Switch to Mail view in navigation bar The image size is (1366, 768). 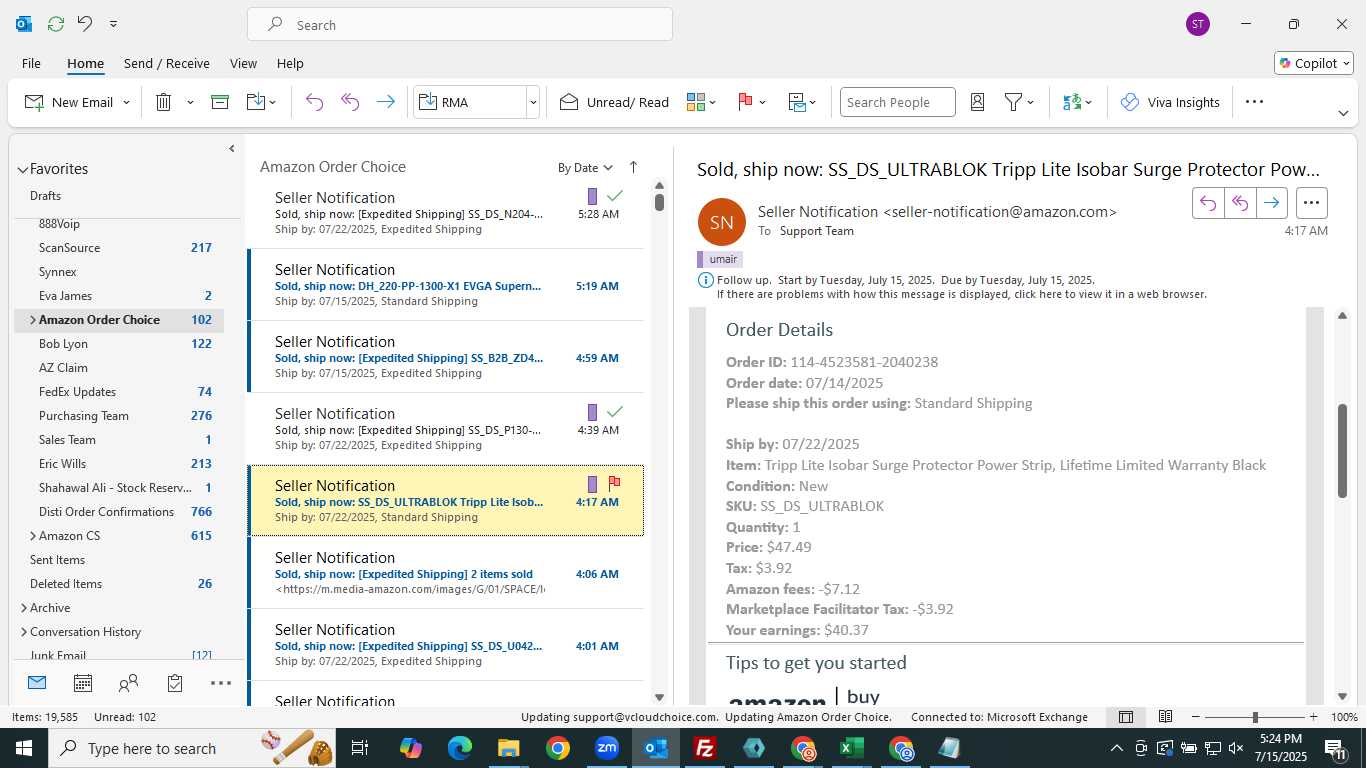(37, 683)
